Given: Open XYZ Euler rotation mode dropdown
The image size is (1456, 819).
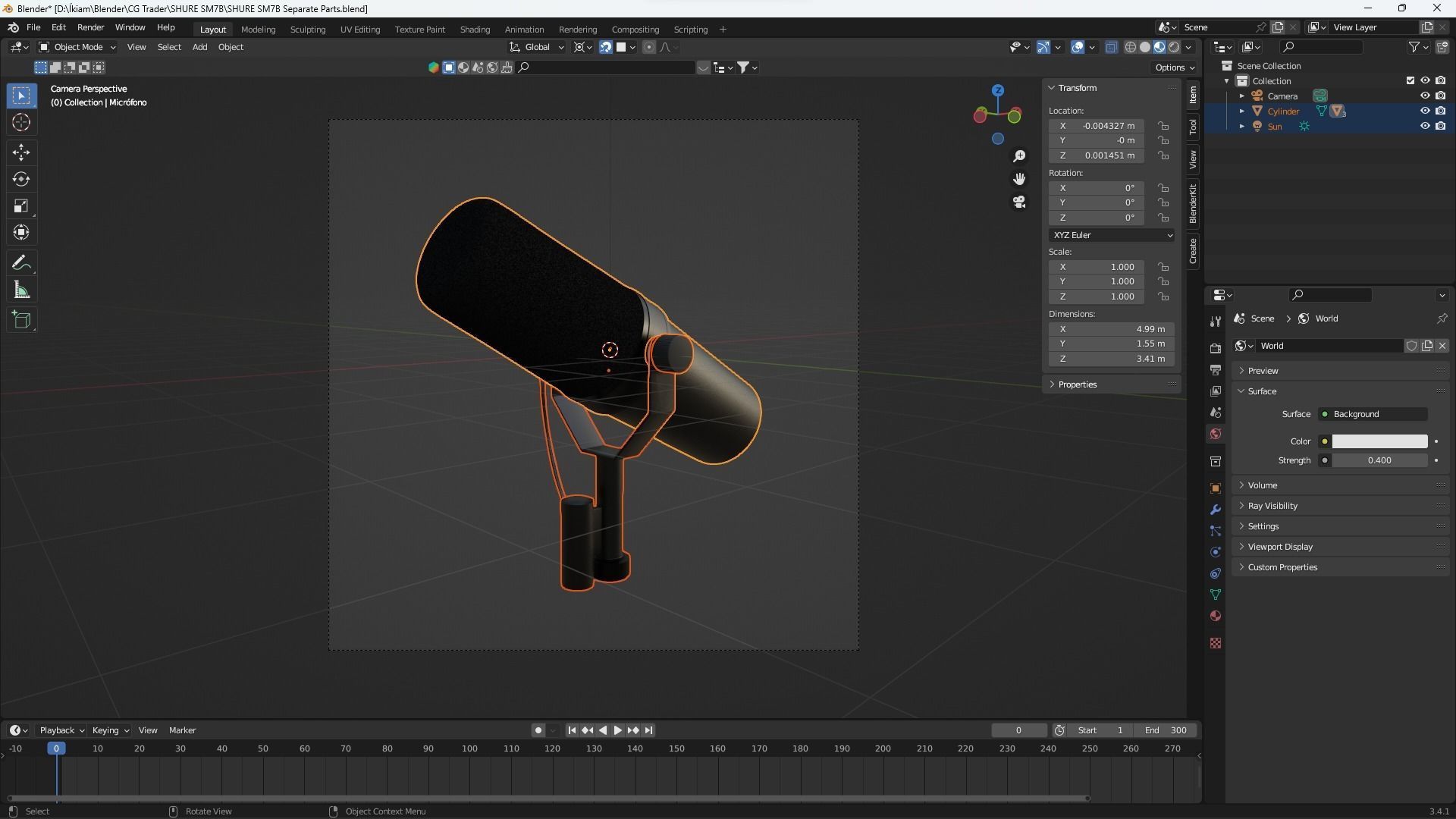Looking at the screenshot, I should tap(1112, 235).
